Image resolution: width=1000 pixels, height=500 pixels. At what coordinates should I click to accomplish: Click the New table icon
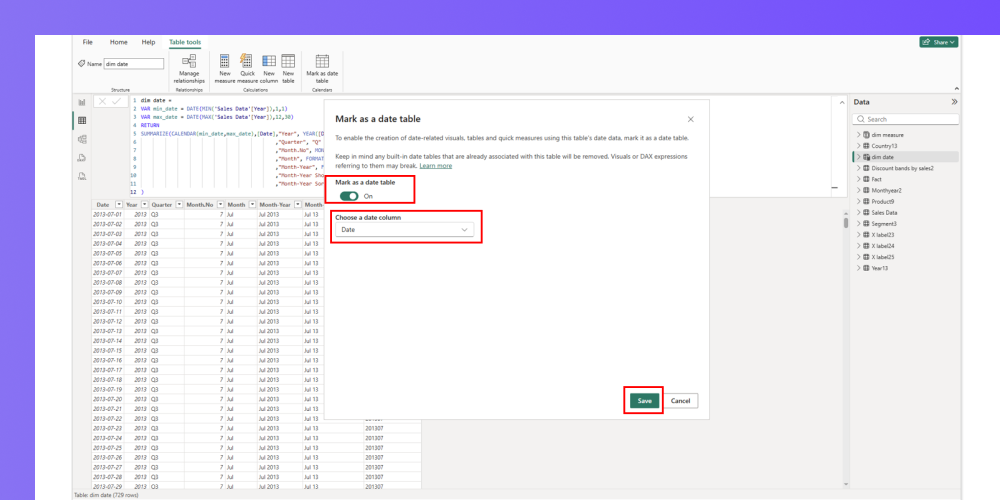tap(288, 61)
